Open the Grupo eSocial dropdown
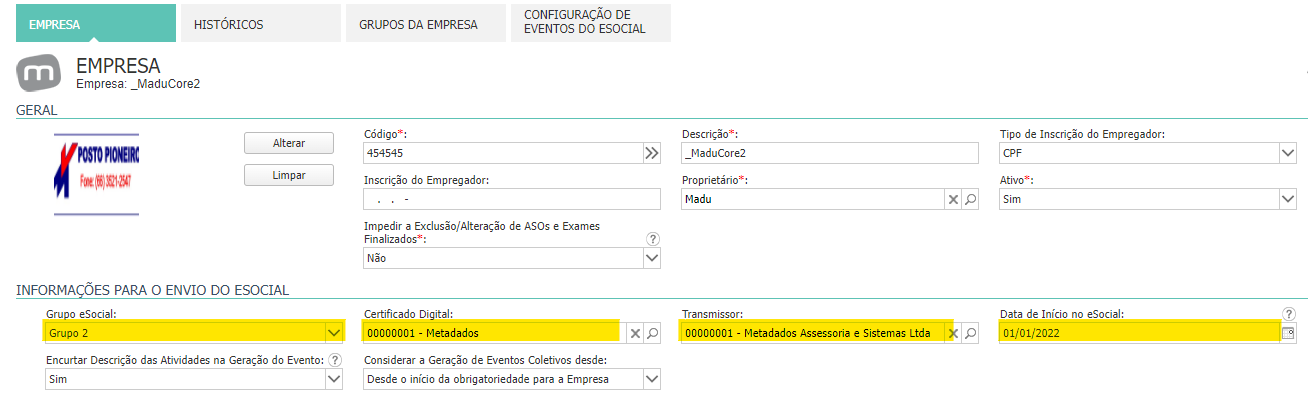Image resolution: width=1308 pixels, height=397 pixels. [x=334, y=333]
